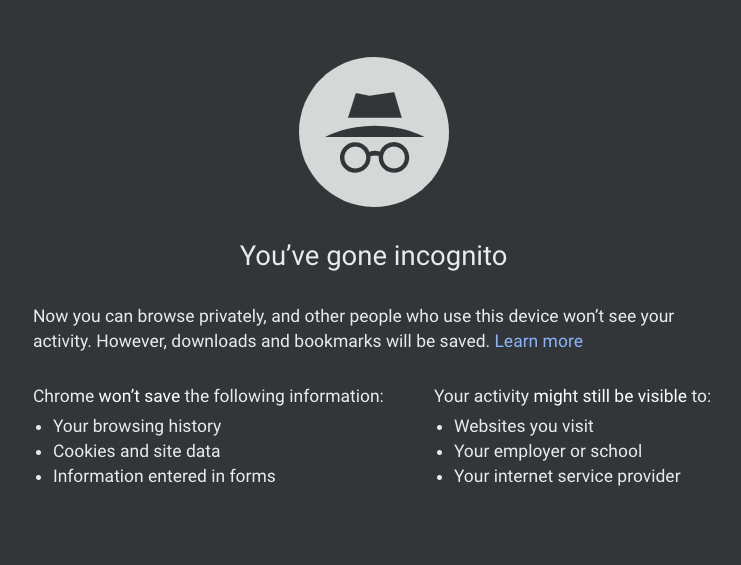
Task: Click "Your internet service provider" item
Action: pyautogui.click(x=567, y=476)
